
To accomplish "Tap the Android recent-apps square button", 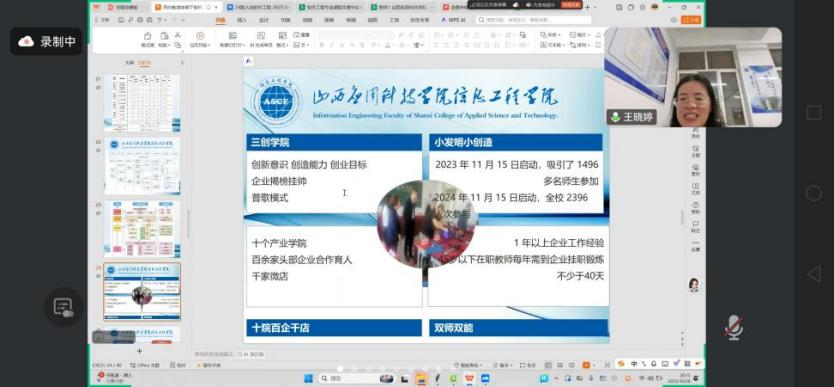I will [x=814, y=113].
